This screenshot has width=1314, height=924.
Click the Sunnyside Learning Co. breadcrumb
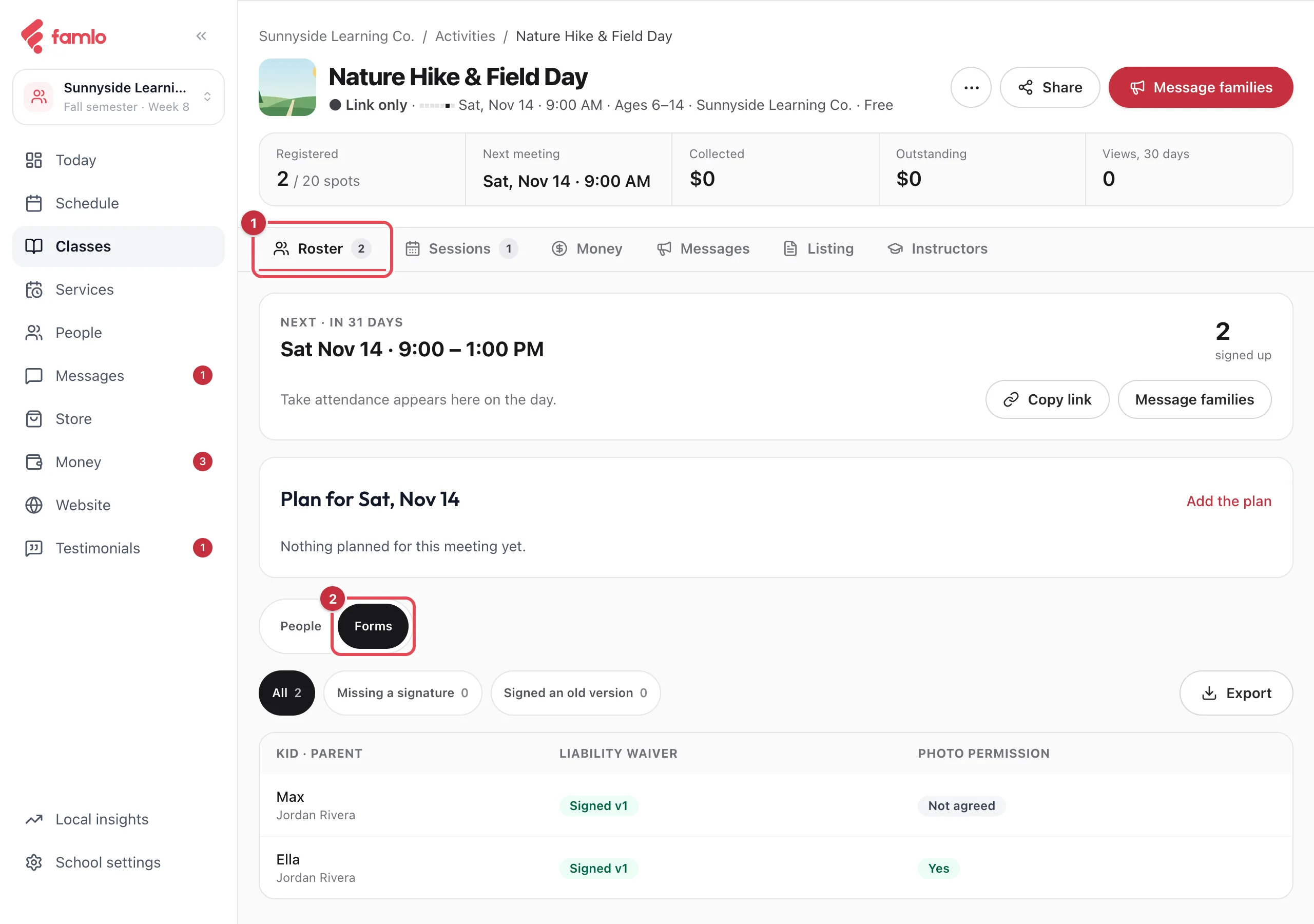(336, 36)
